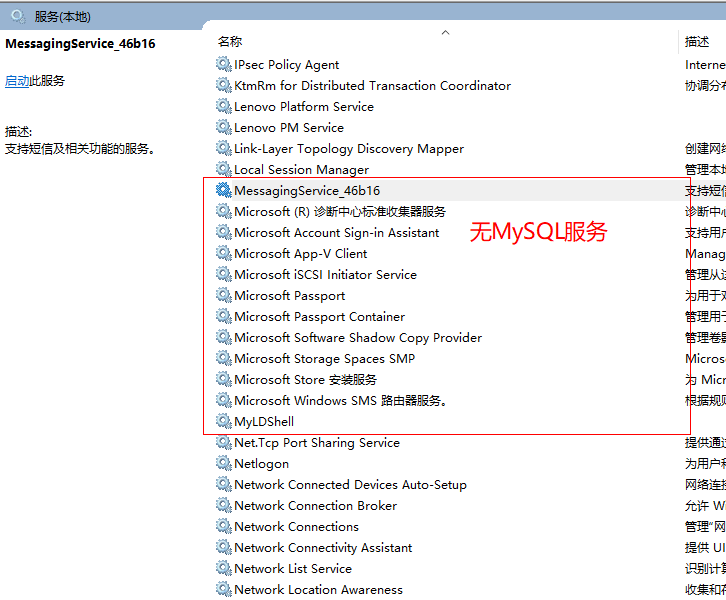Click the gear icon beside Netlogon
The width and height of the screenshot is (726, 600).
223,464
